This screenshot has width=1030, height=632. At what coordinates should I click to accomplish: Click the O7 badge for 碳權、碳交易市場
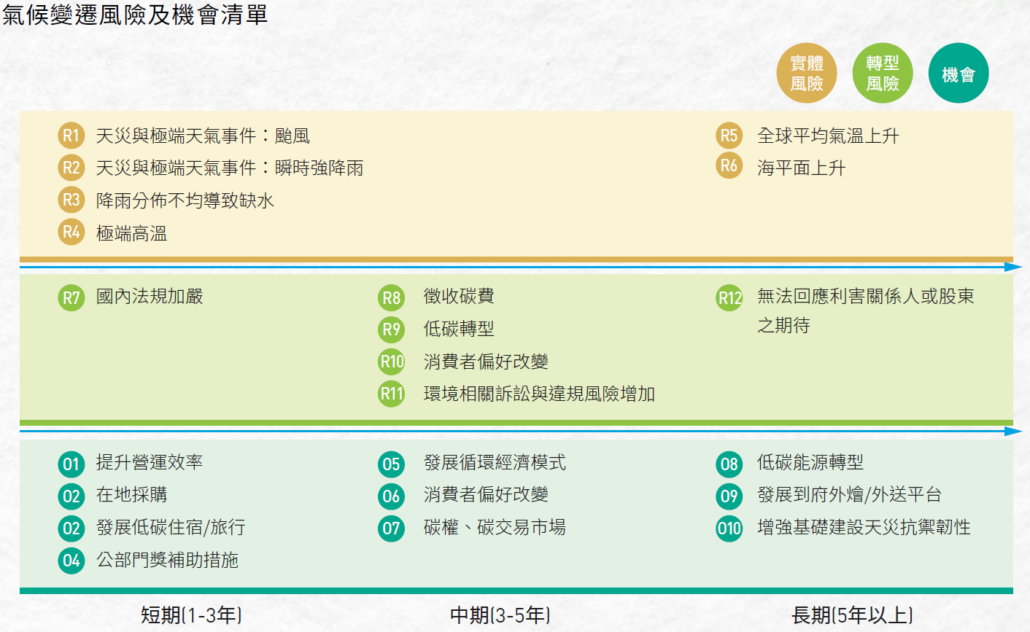(392, 528)
